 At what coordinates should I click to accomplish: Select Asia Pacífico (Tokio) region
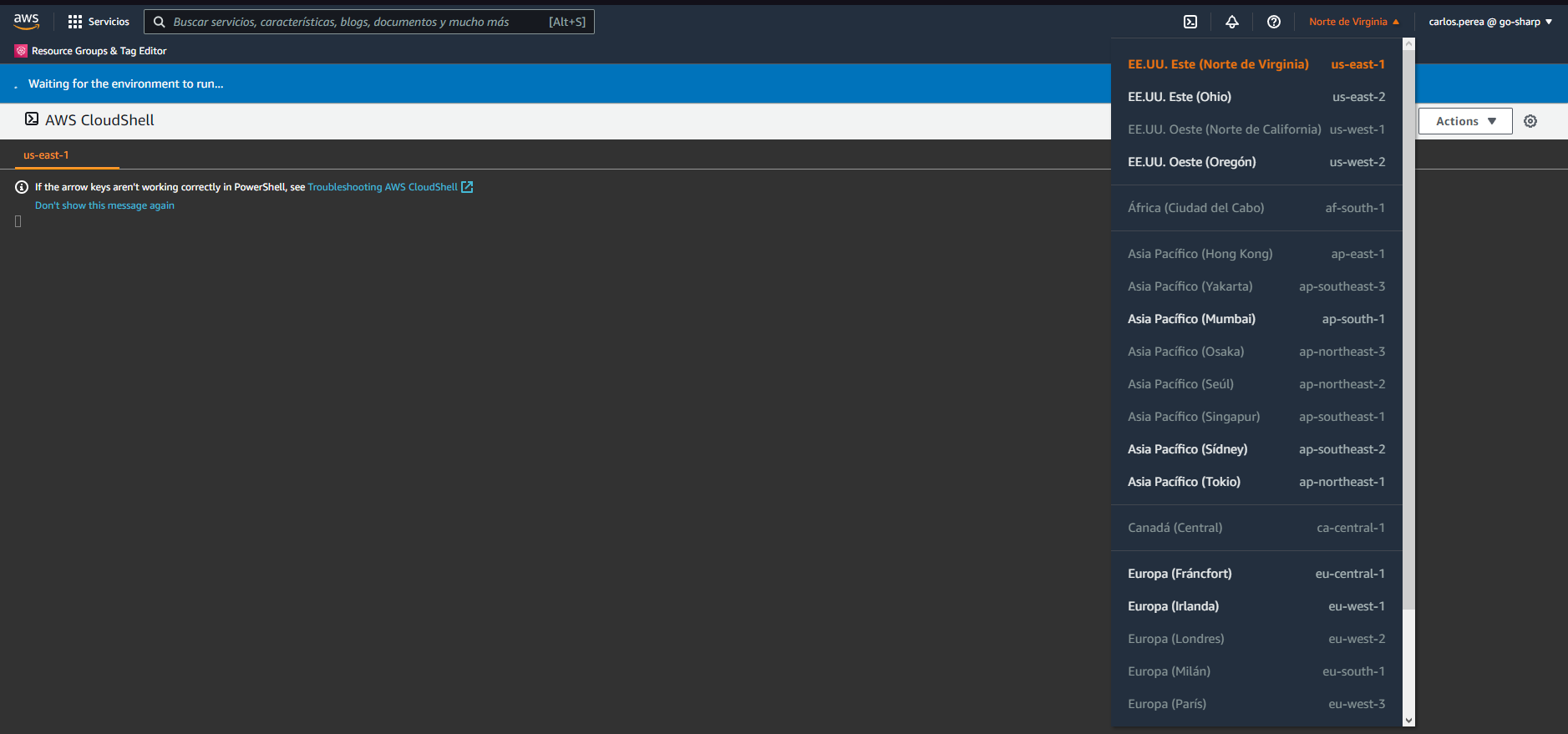point(1256,482)
